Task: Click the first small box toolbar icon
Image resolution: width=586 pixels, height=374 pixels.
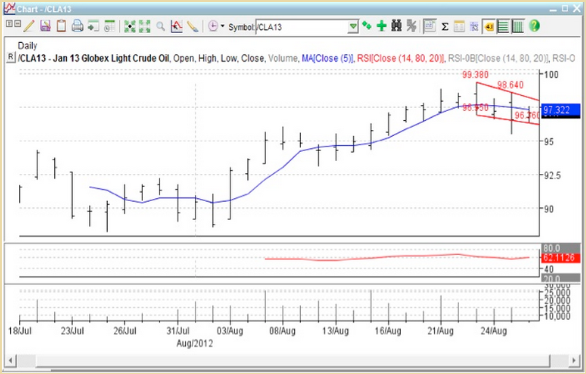Action: coord(9,24)
